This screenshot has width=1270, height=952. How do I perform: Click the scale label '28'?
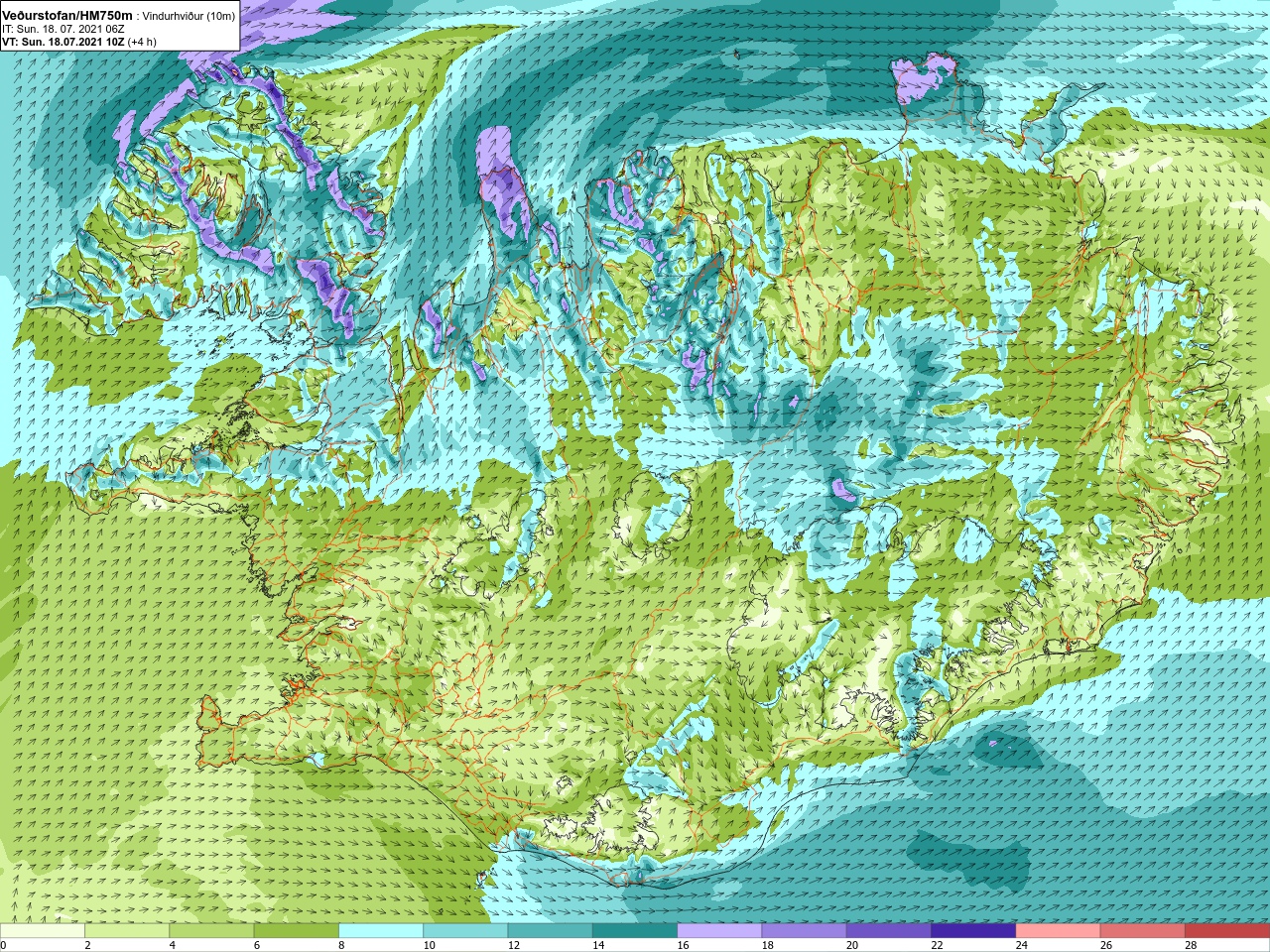coord(1191,945)
